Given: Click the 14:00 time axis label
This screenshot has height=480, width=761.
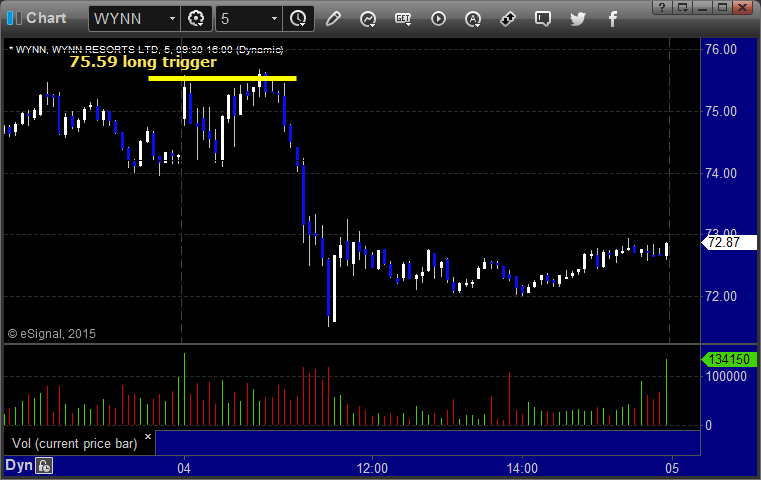Looking at the screenshot, I should (x=522, y=468).
